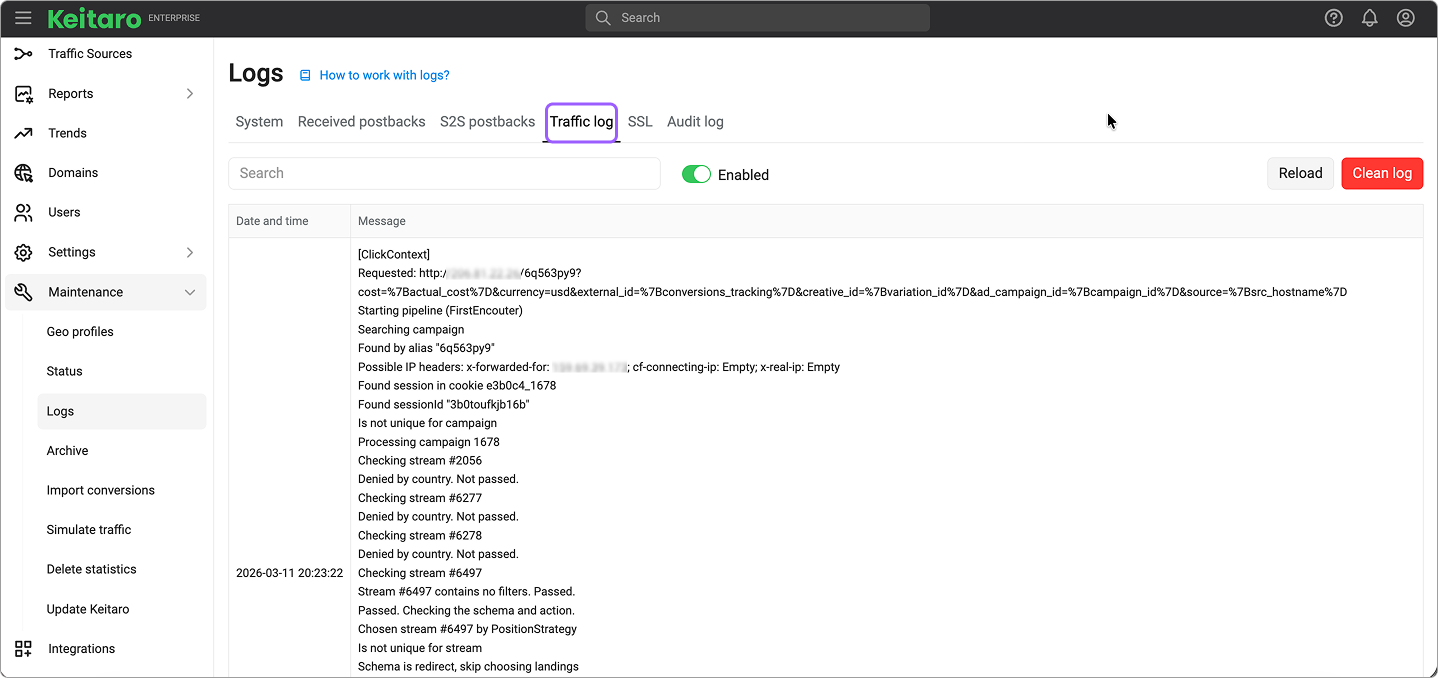Click the Integrations grid icon
1438x678 pixels.
(23, 649)
